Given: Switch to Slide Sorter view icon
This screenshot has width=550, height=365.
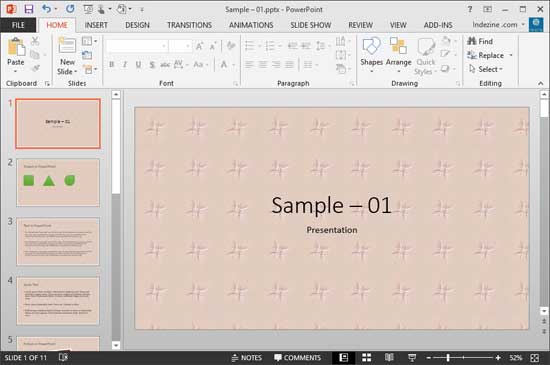Looking at the screenshot, I should pos(367,357).
